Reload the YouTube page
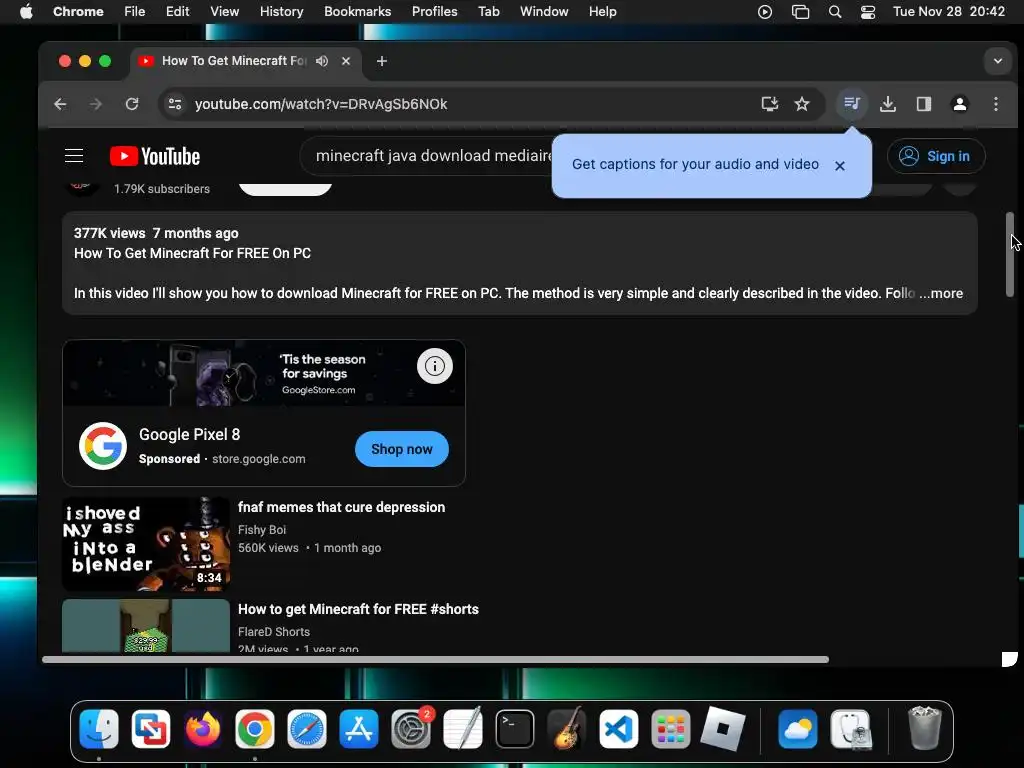Image resolution: width=1024 pixels, height=768 pixels. click(132, 104)
